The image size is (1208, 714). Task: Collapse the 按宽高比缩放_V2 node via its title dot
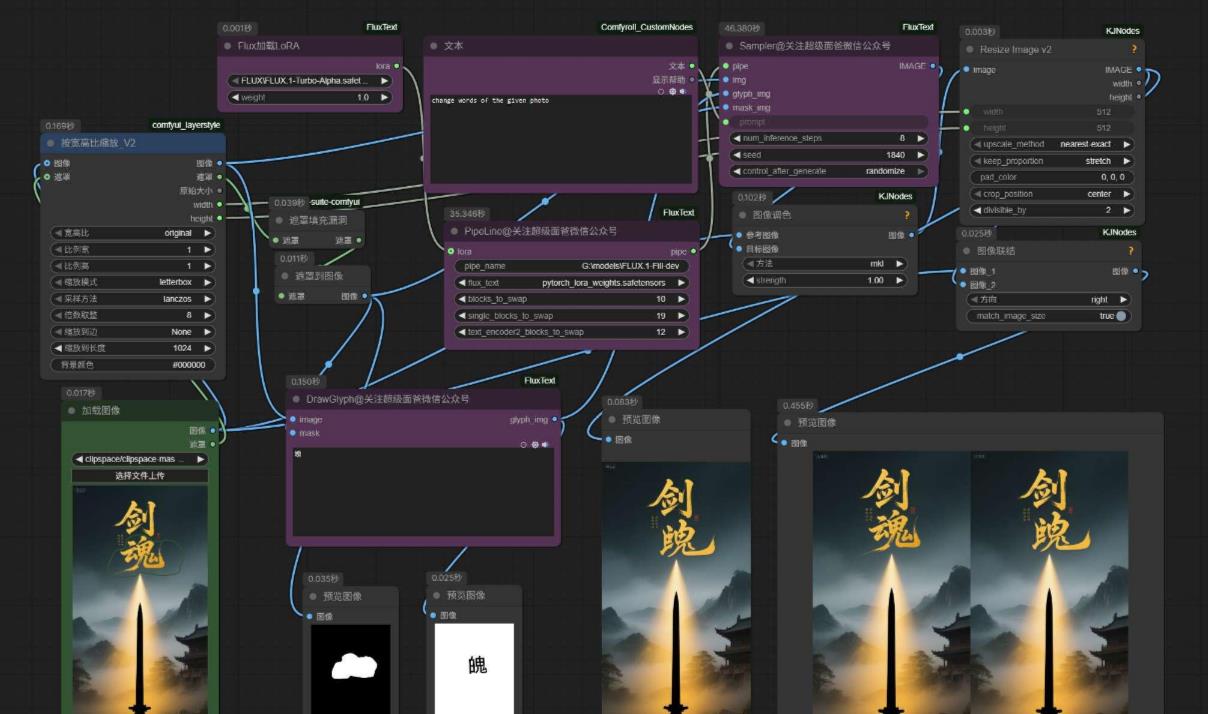click(51, 143)
